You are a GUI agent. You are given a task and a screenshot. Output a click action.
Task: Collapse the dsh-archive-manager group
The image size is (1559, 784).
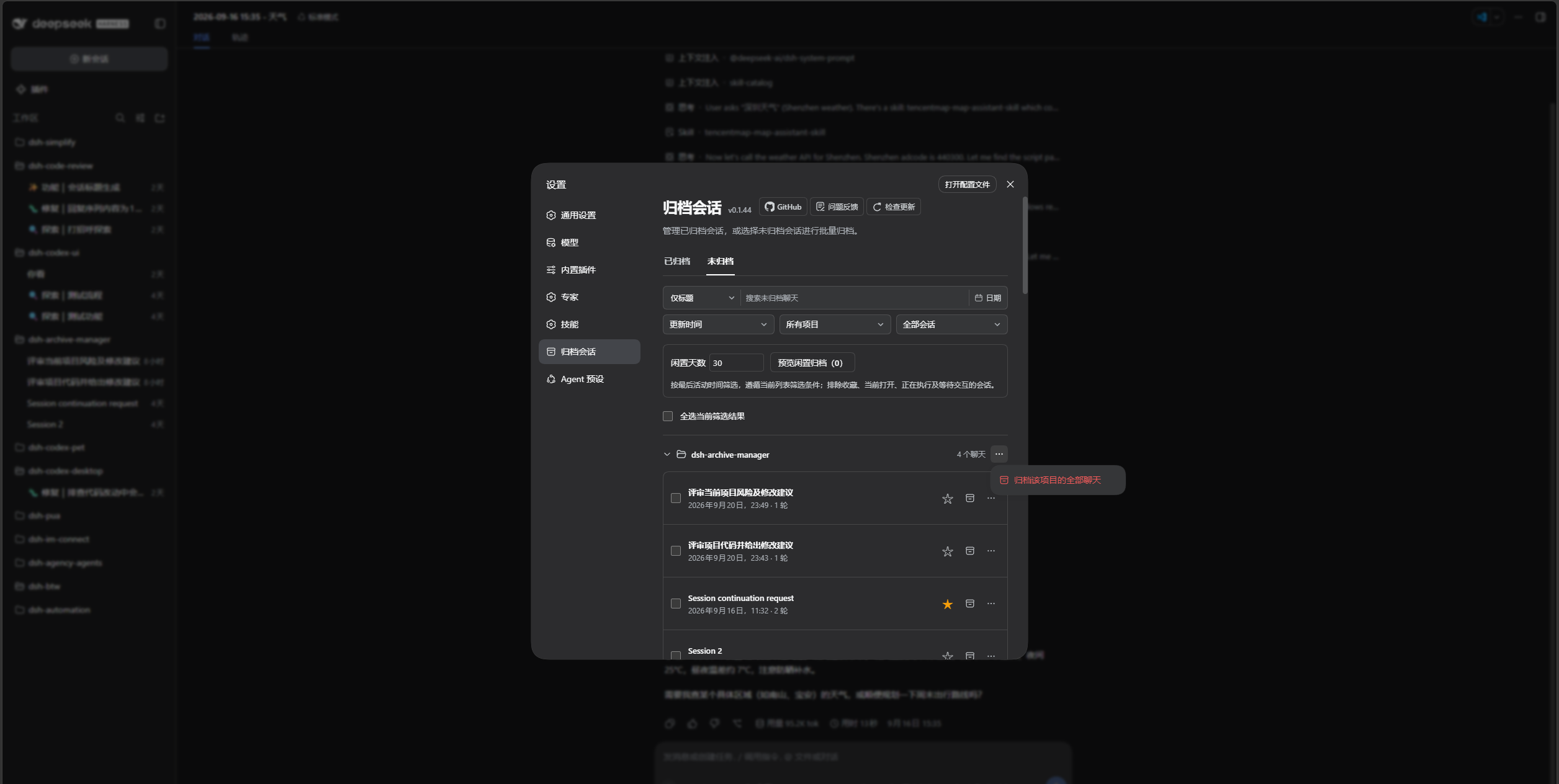tap(667, 455)
